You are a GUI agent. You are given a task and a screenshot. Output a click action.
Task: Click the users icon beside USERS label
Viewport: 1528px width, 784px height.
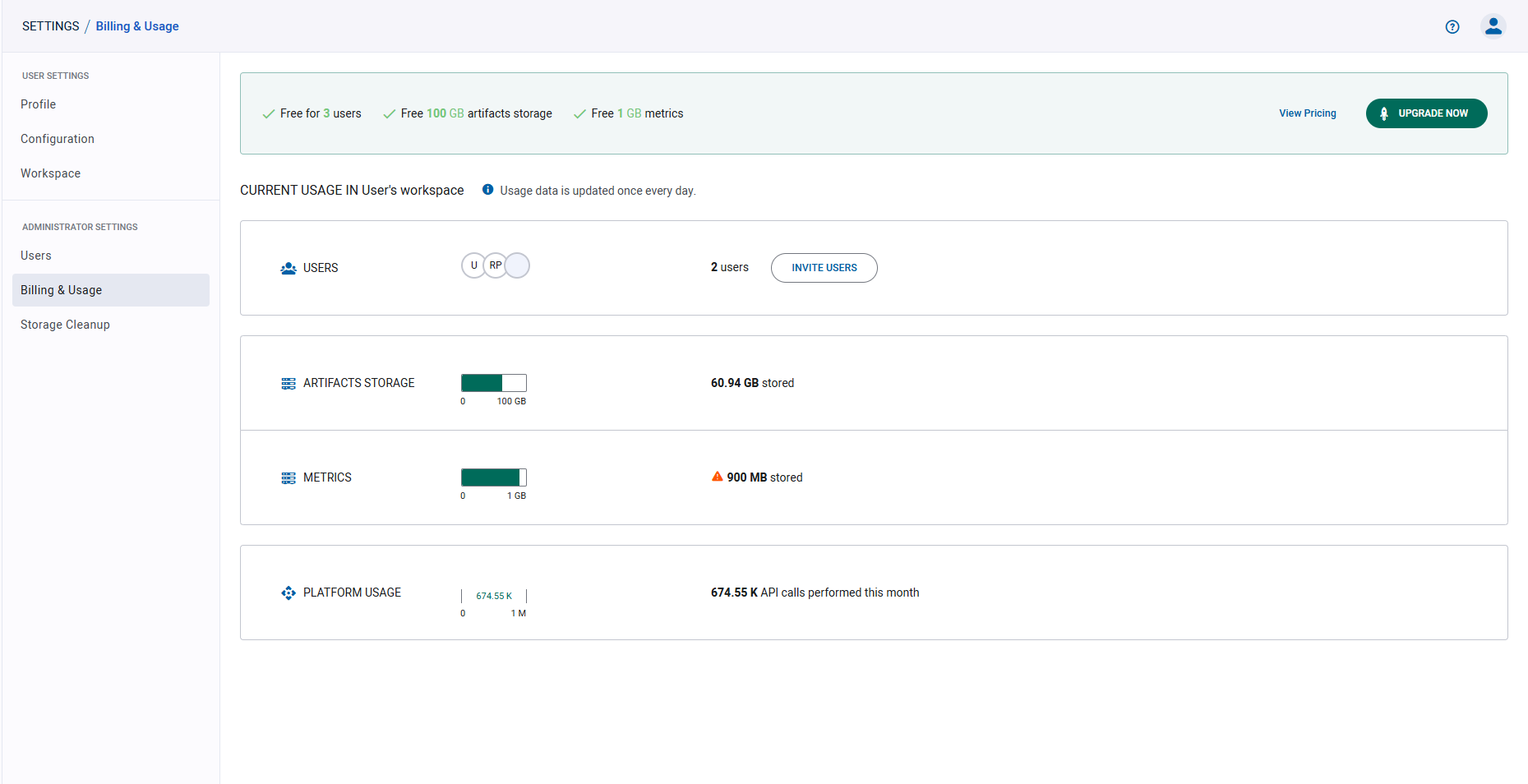(x=288, y=268)
